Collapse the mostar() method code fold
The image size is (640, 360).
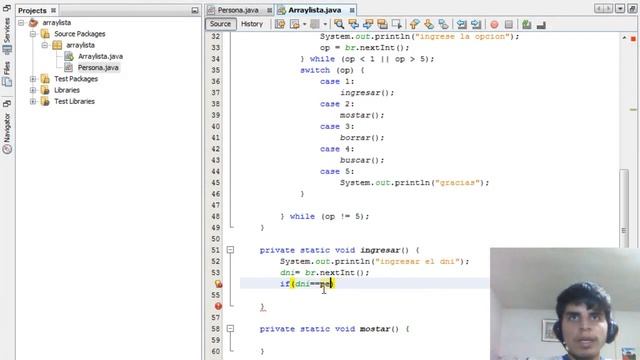point(230,329)
